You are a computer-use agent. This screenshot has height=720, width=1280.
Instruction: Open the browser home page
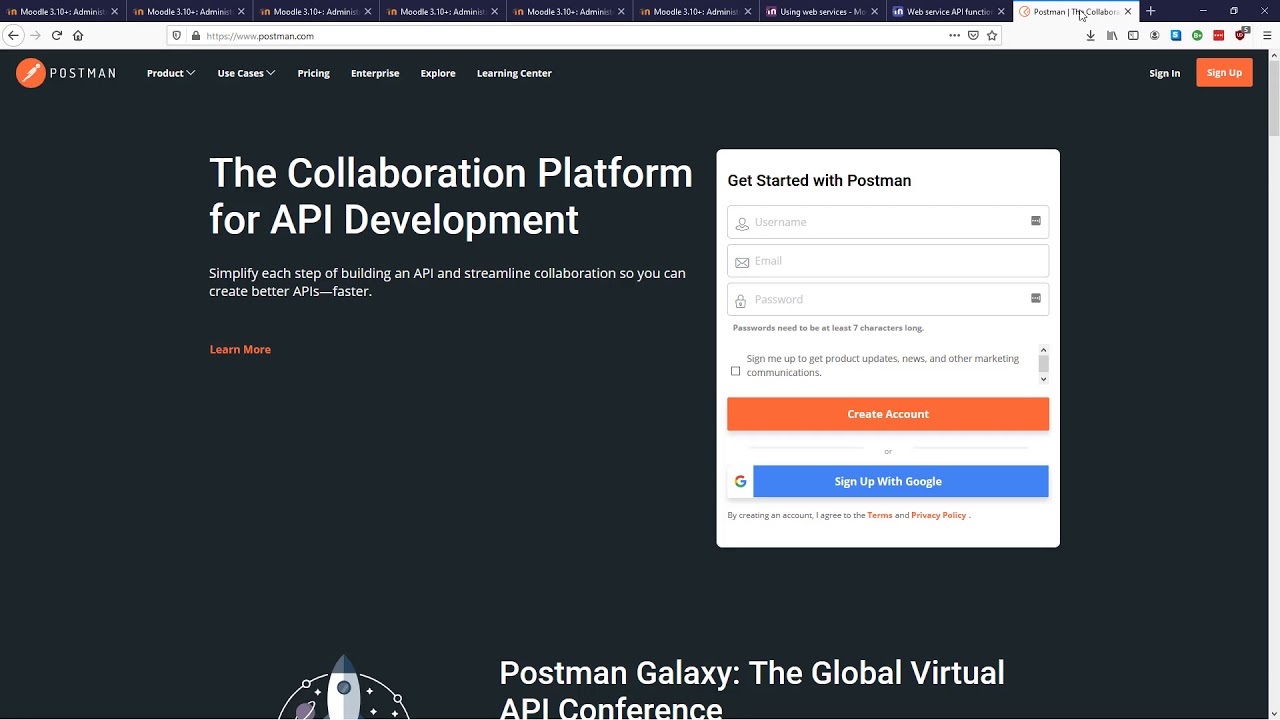tap(78, 35)
